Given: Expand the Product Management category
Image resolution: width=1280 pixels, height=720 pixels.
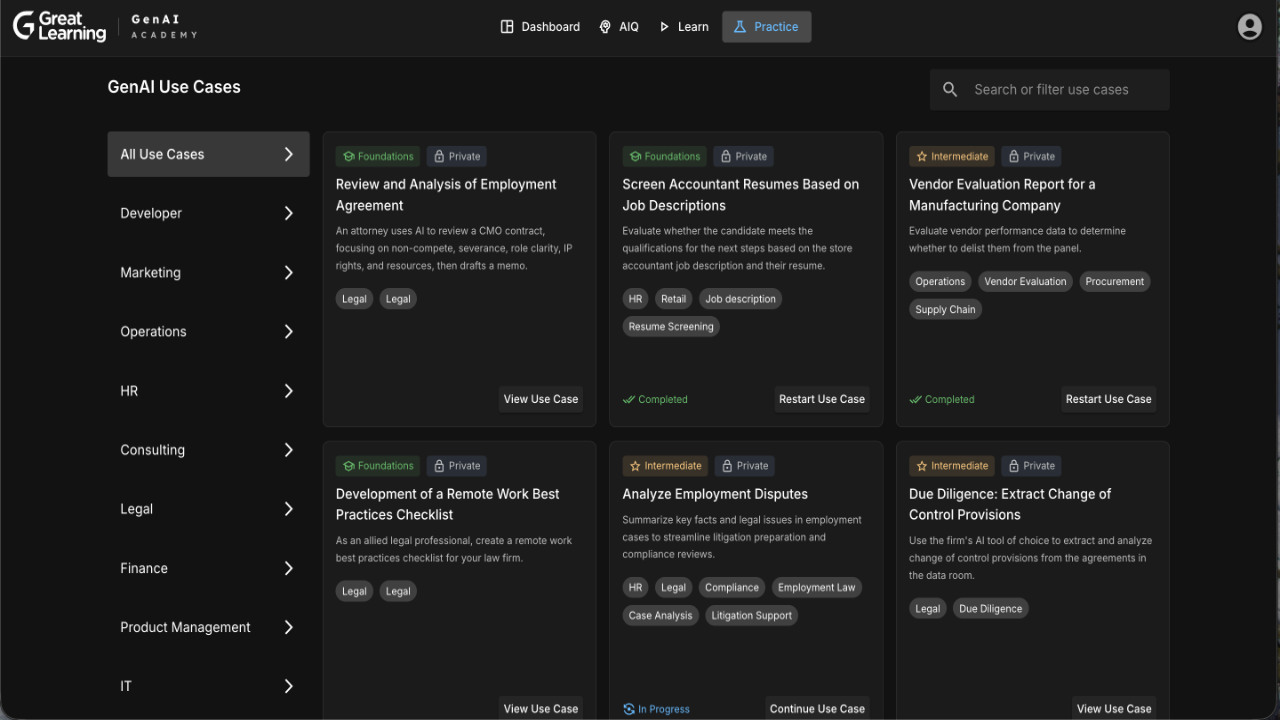Looking at the screenshot, I should 207,627.
